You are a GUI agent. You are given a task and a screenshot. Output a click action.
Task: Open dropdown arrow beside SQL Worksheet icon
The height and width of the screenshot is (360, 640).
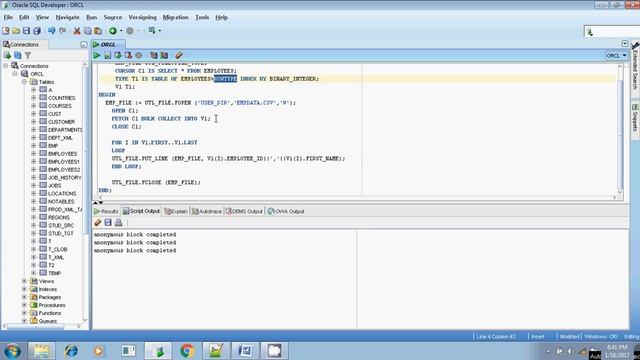click(160, 31)
